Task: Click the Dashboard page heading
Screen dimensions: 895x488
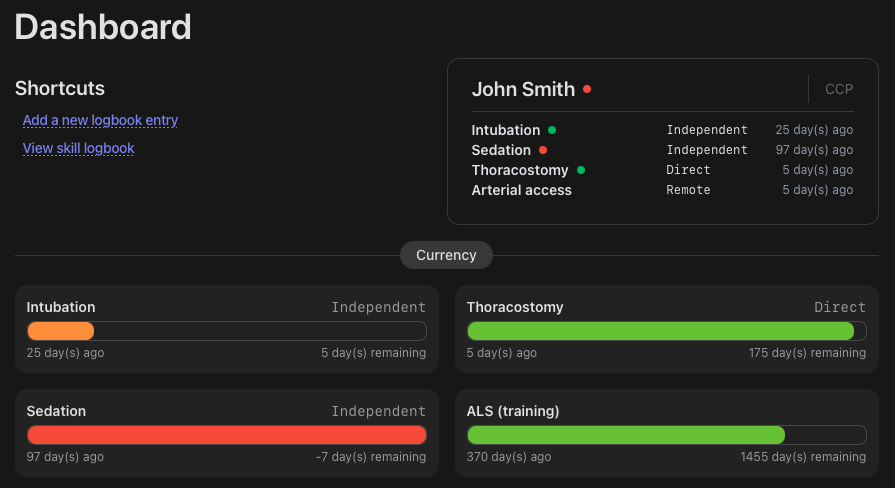Action: point(103,27)
